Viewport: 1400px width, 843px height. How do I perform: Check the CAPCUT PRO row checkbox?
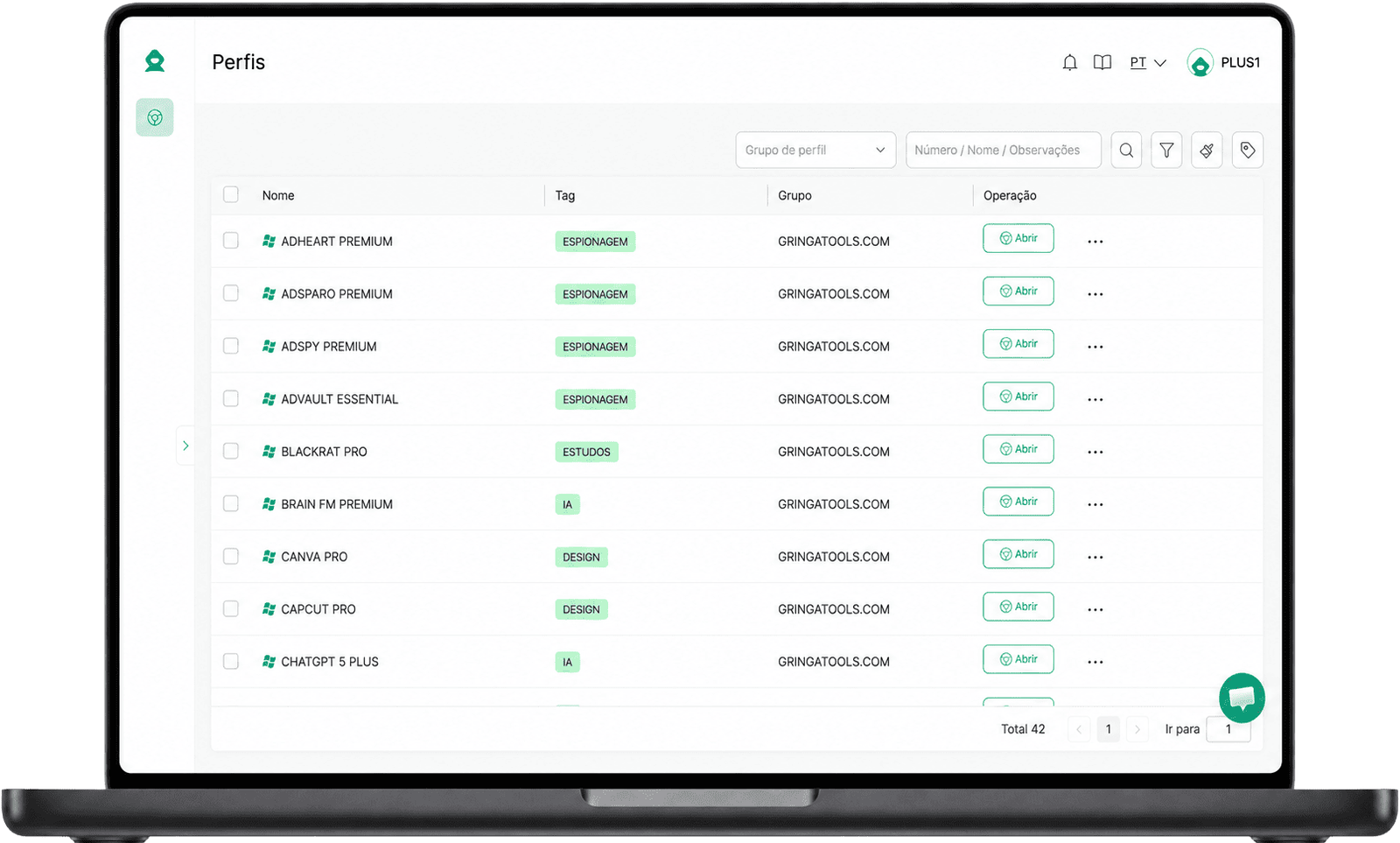click(231, 608)
